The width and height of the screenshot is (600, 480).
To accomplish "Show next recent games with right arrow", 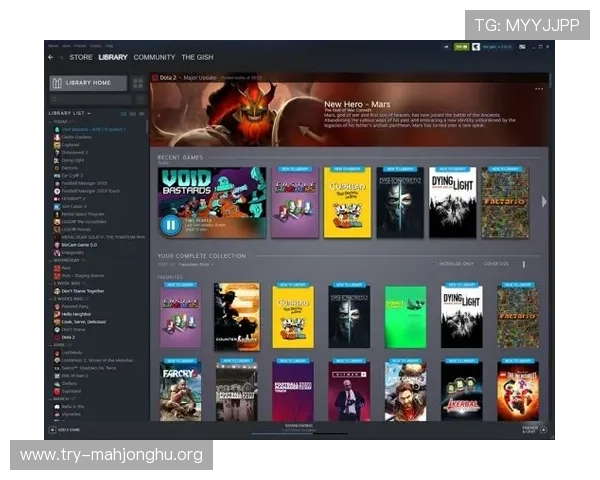I will point(544,202).
